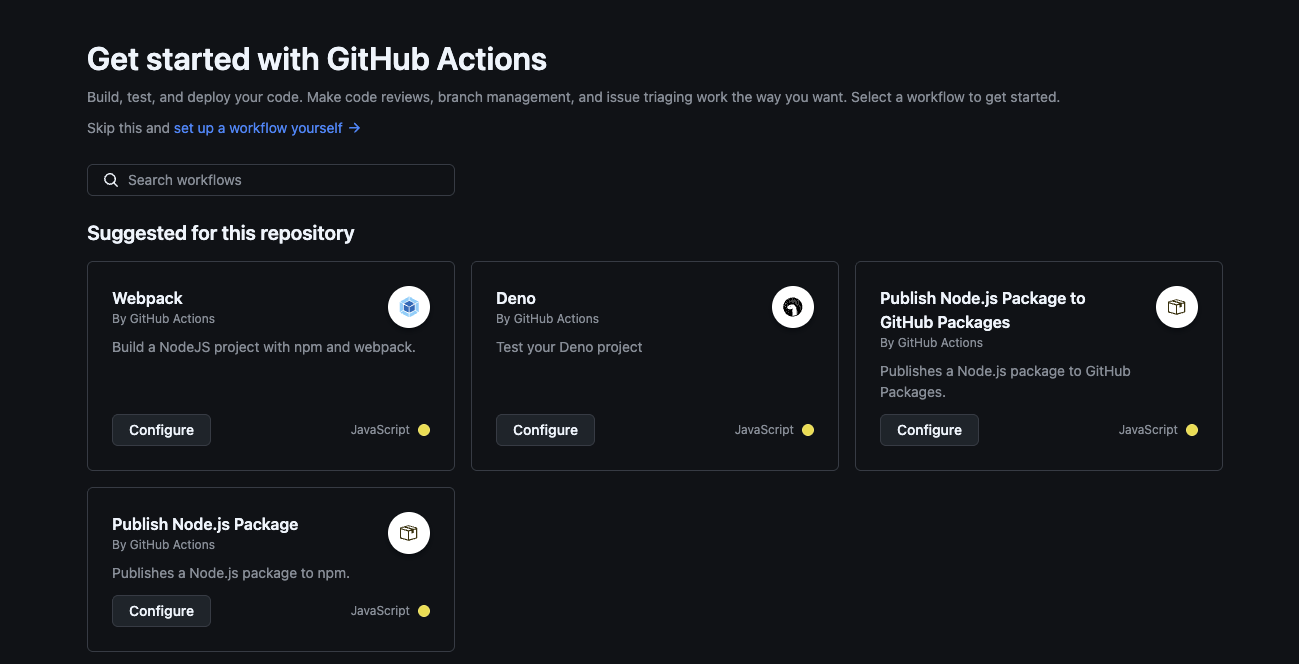Click the yellow JavaScript dot on Webpack card
The width and height of the screenshot is (1299, 664).
click(424, 430)
